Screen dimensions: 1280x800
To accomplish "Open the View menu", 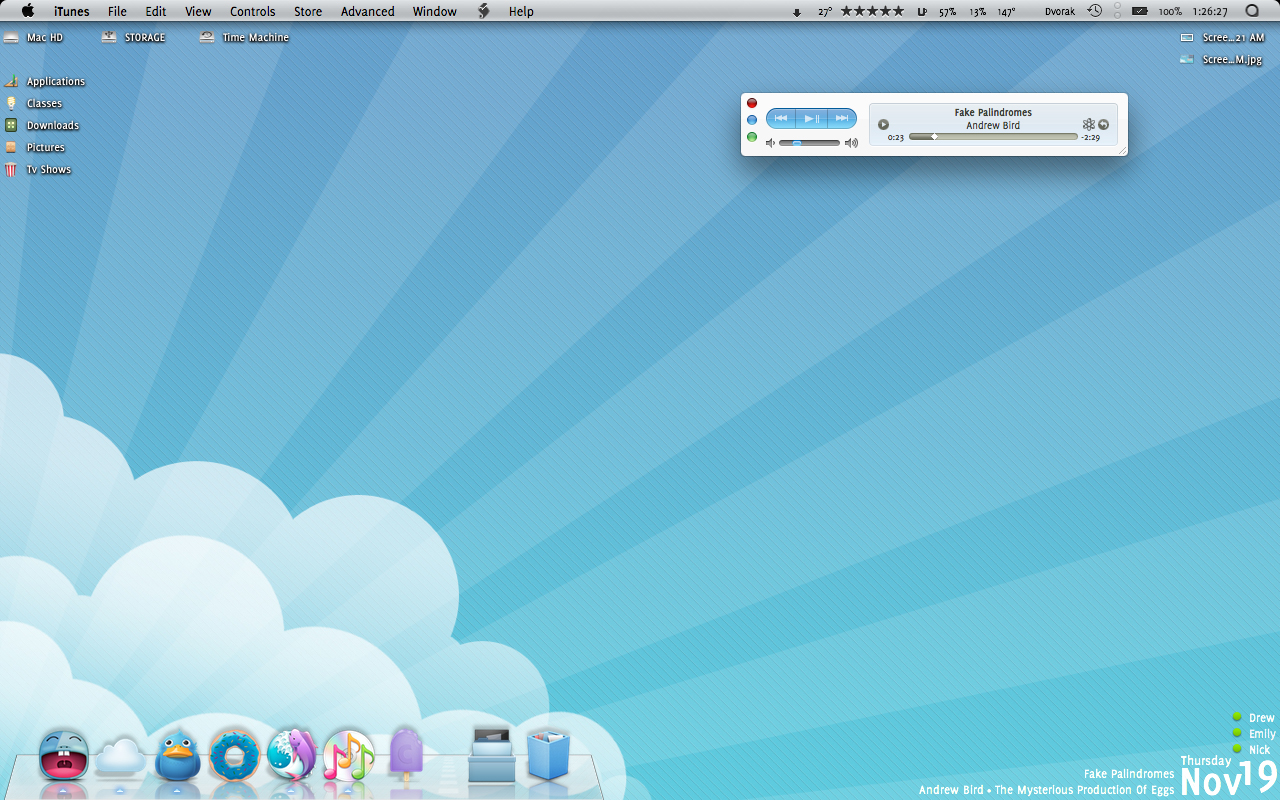I will click(x=198, y=11).
